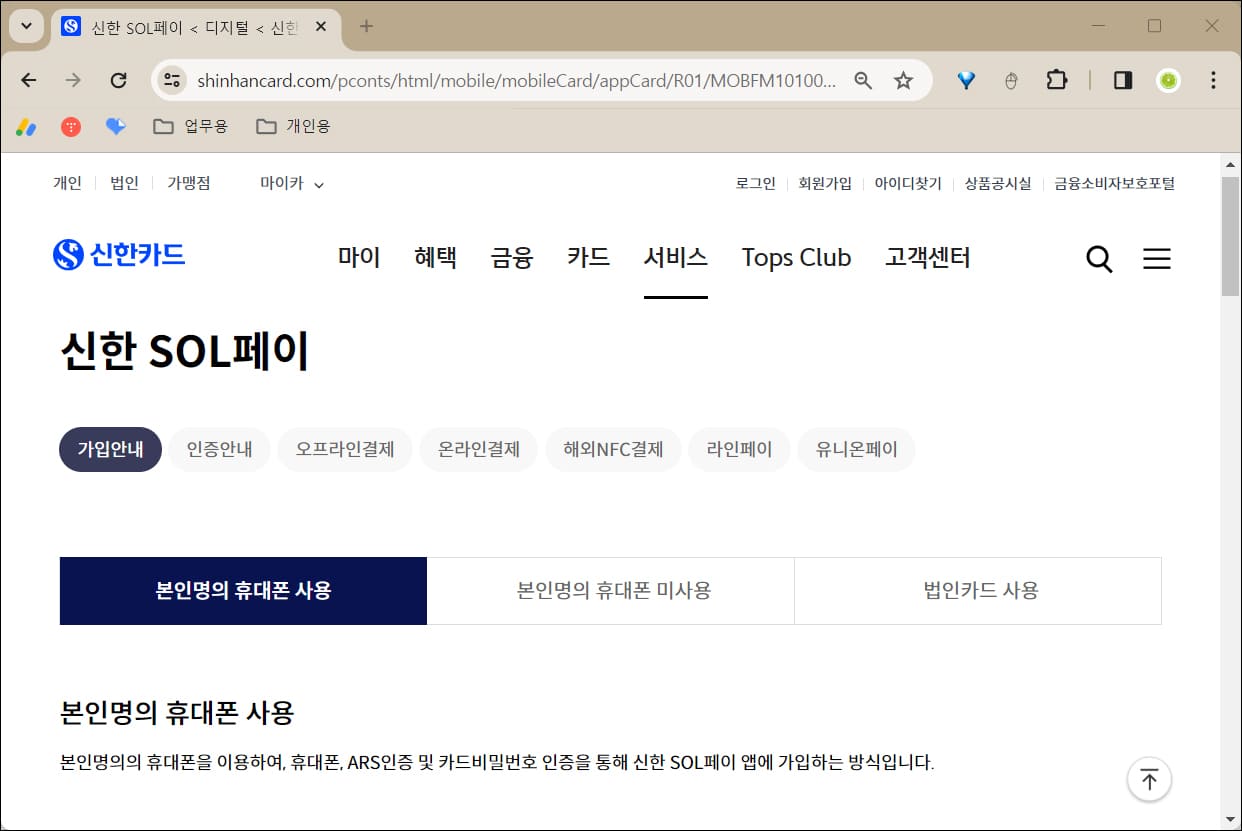Click inside the address bar

500,80
